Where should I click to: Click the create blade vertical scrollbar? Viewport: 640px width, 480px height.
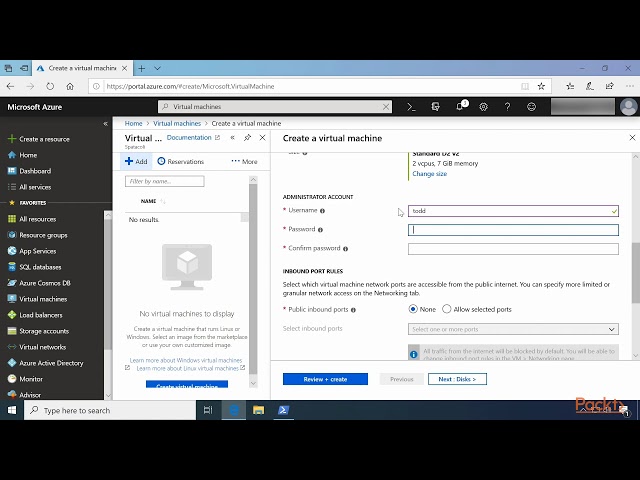tap(636, 273)
